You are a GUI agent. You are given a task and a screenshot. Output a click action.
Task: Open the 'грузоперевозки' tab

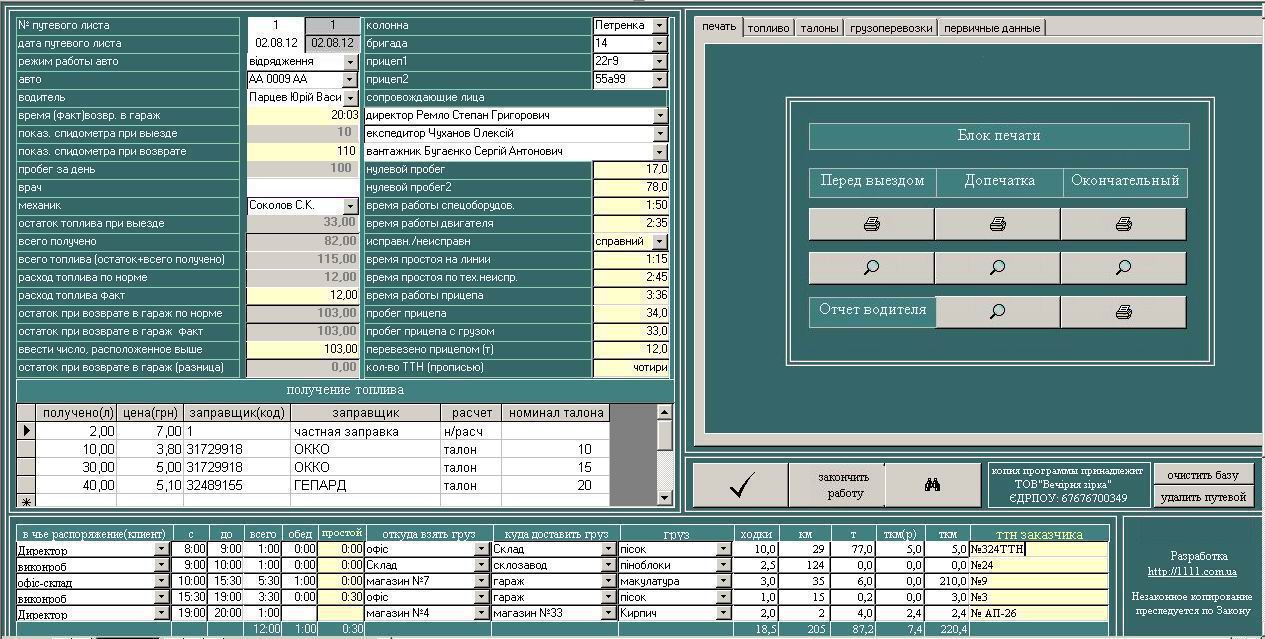pyautogui.click(x=891, y=28)
